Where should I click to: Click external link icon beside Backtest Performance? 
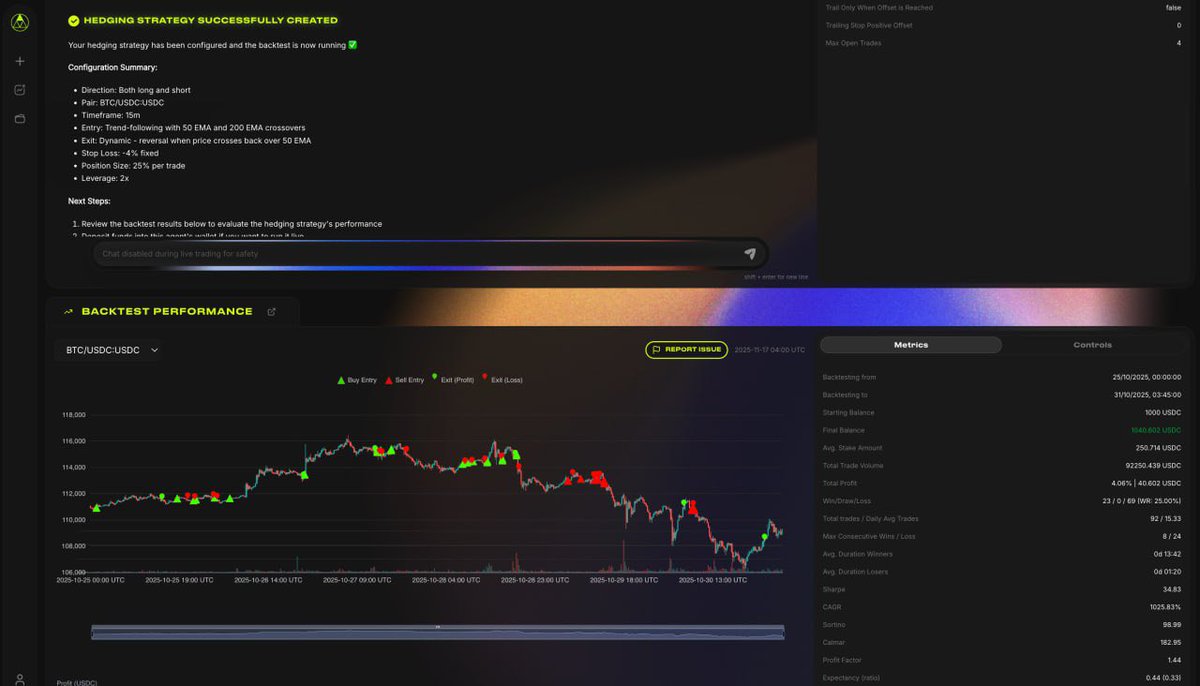[x=271, y=311]
